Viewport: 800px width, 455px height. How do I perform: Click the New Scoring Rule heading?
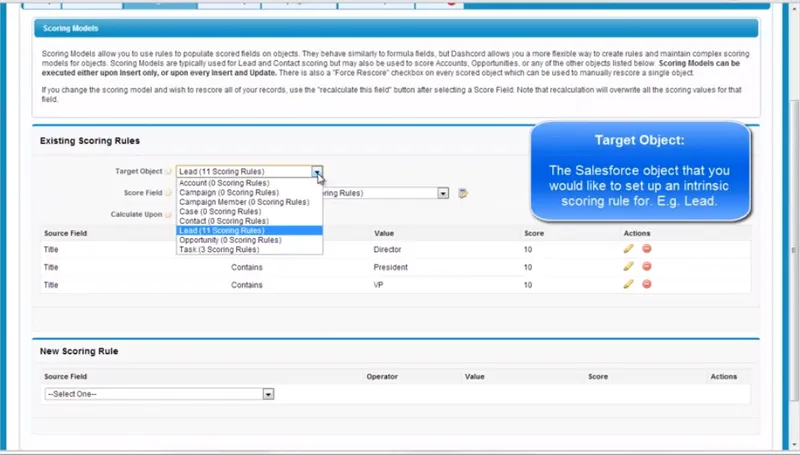pos(79,351)
